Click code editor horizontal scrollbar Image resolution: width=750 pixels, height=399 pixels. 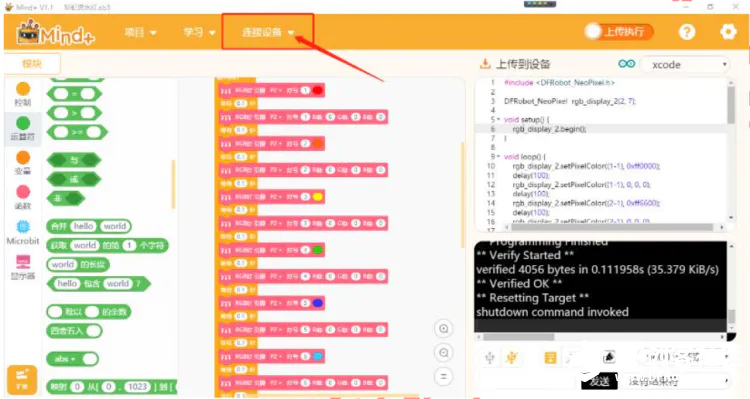click(x=612, y=227)
